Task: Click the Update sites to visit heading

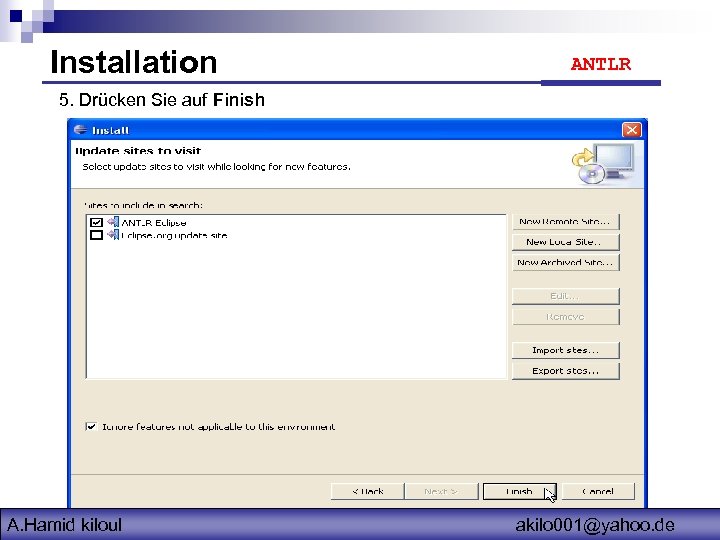Action: (138, 151)
